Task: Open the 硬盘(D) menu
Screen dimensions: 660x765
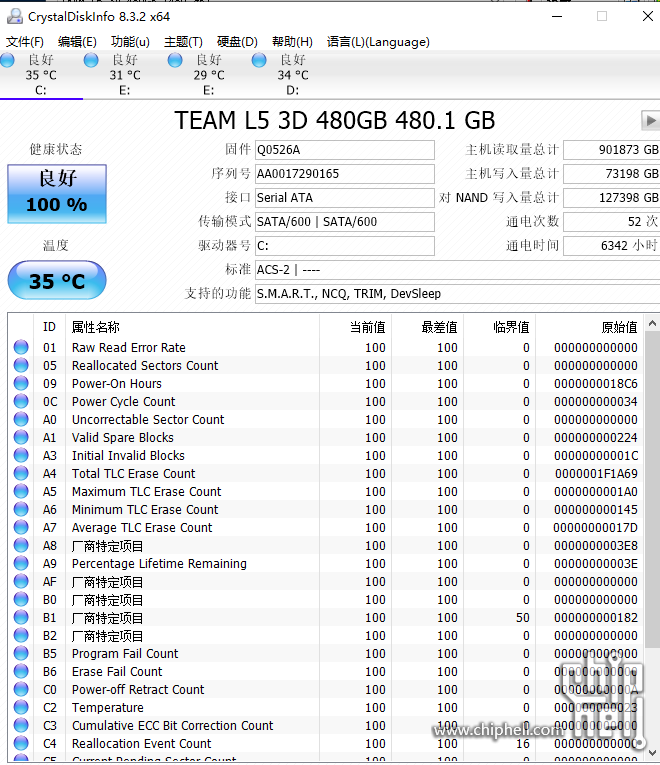Action: [237, 42]
